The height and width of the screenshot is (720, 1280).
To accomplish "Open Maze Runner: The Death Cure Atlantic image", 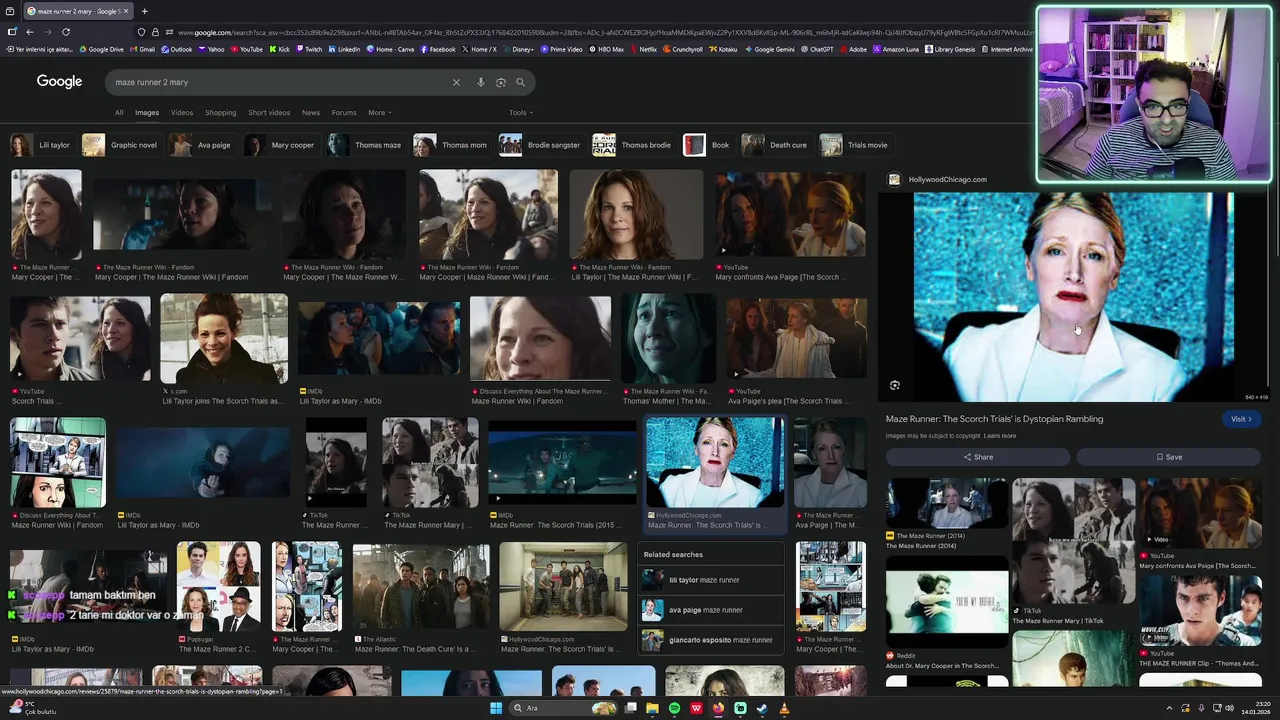I will coord(421,588).
